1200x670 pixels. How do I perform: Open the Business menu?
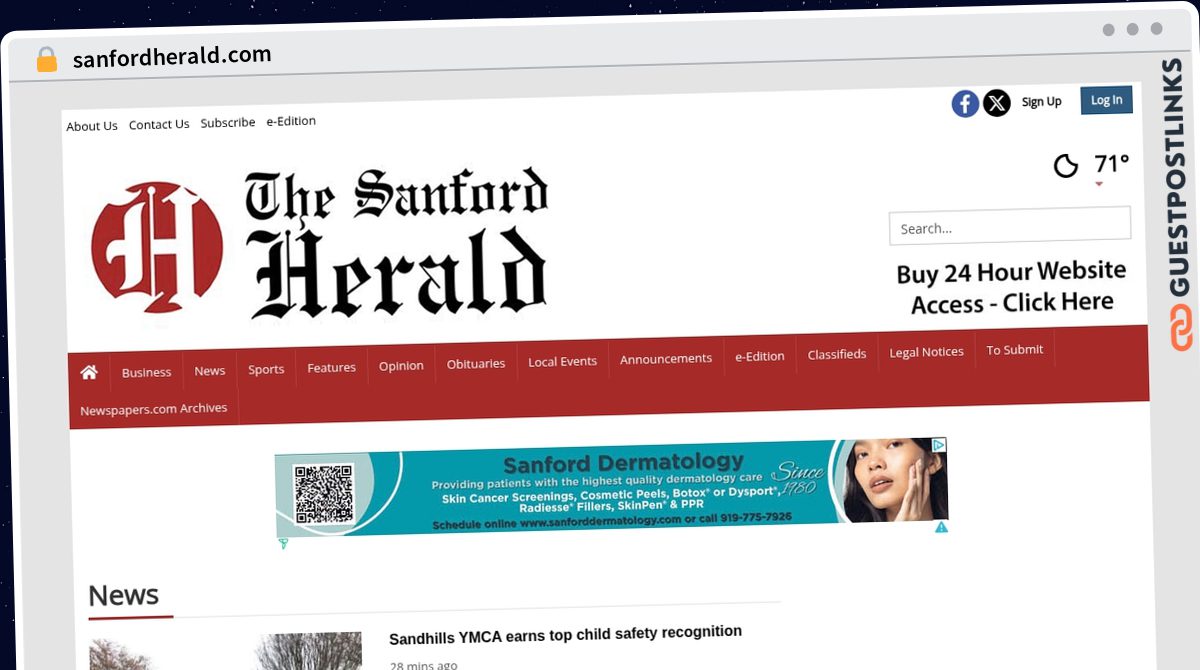[x=147, y=372]
